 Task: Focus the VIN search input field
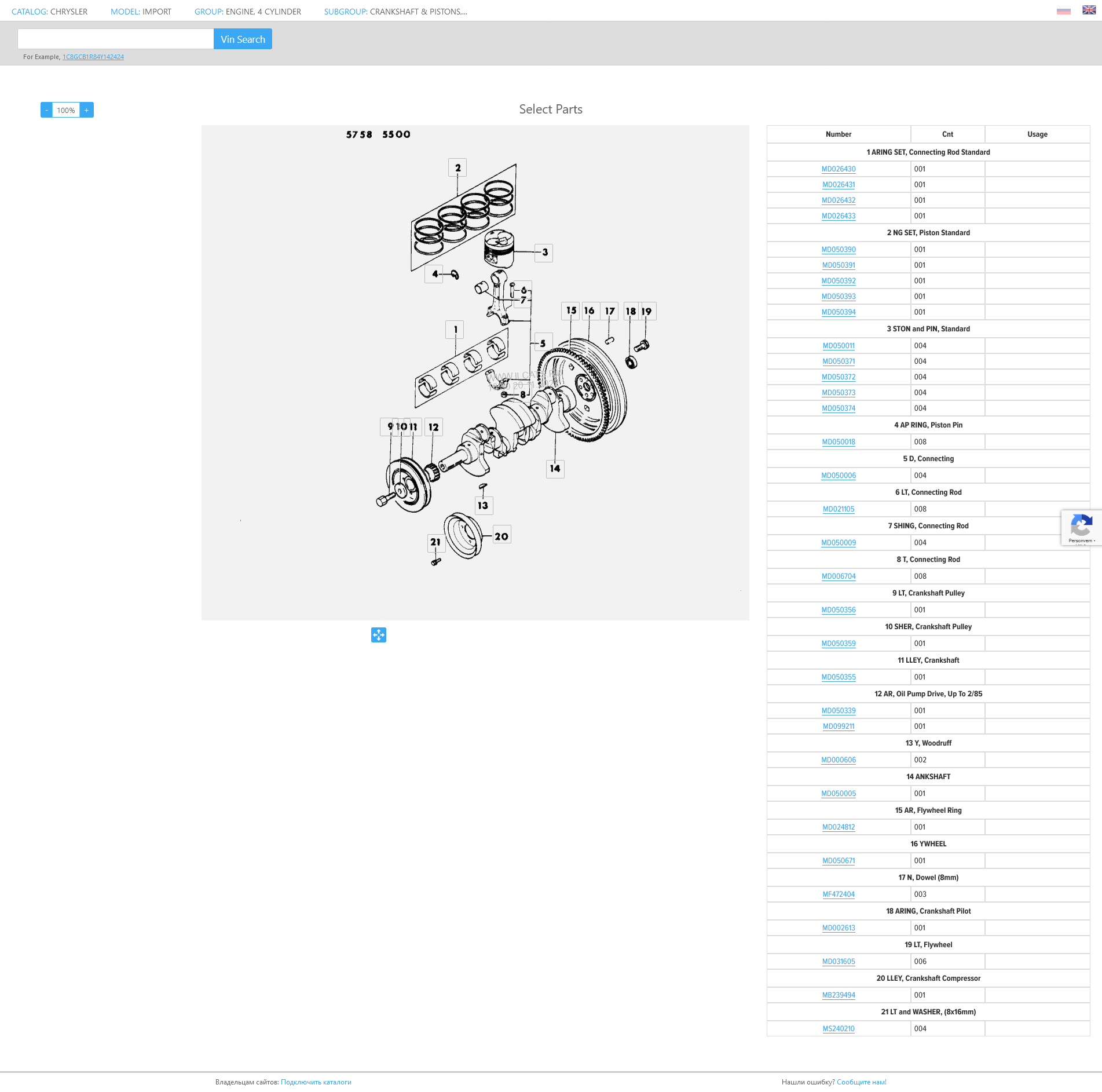click(116, 39)
